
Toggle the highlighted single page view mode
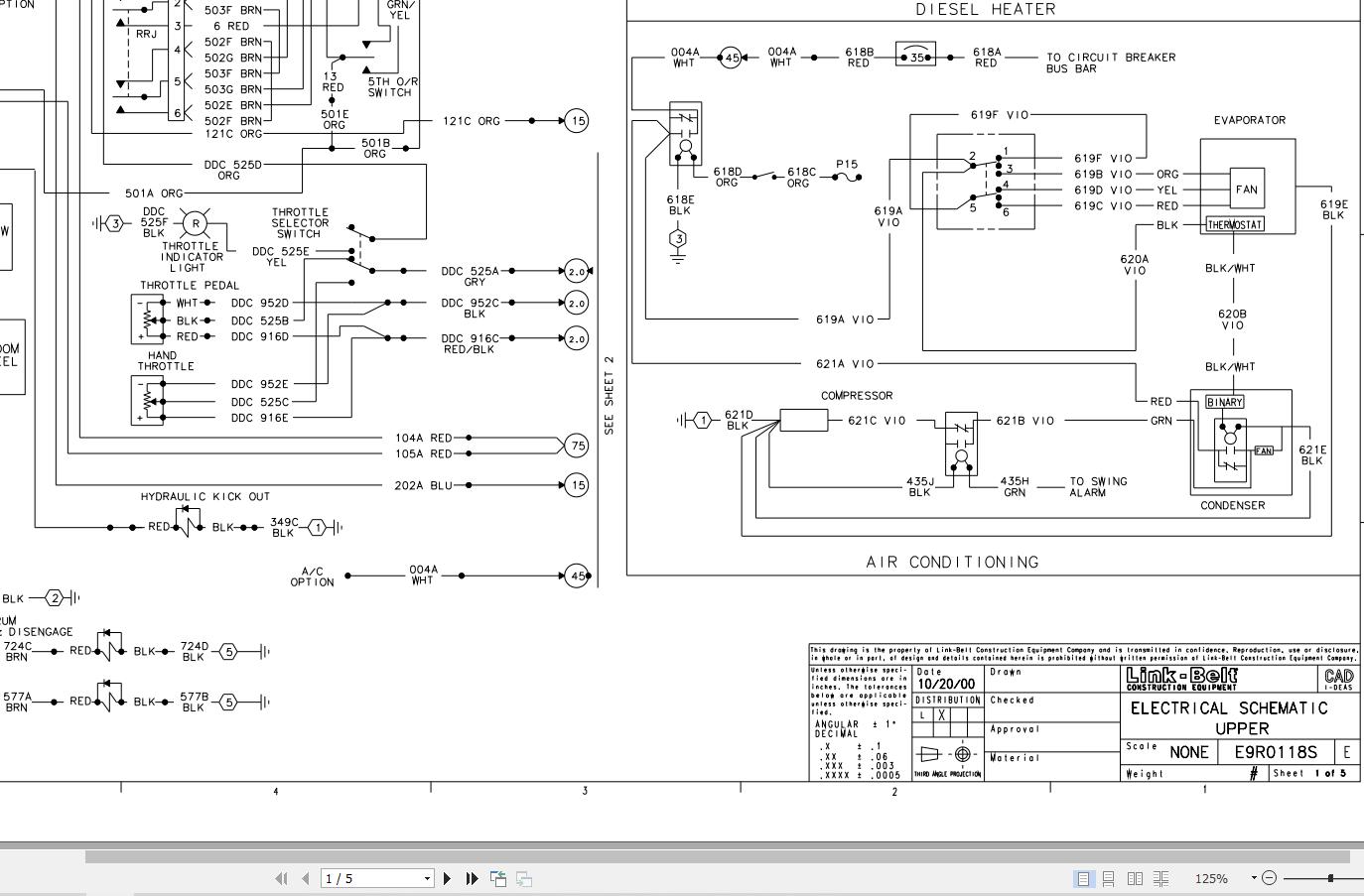click(x=1084, y=878)
